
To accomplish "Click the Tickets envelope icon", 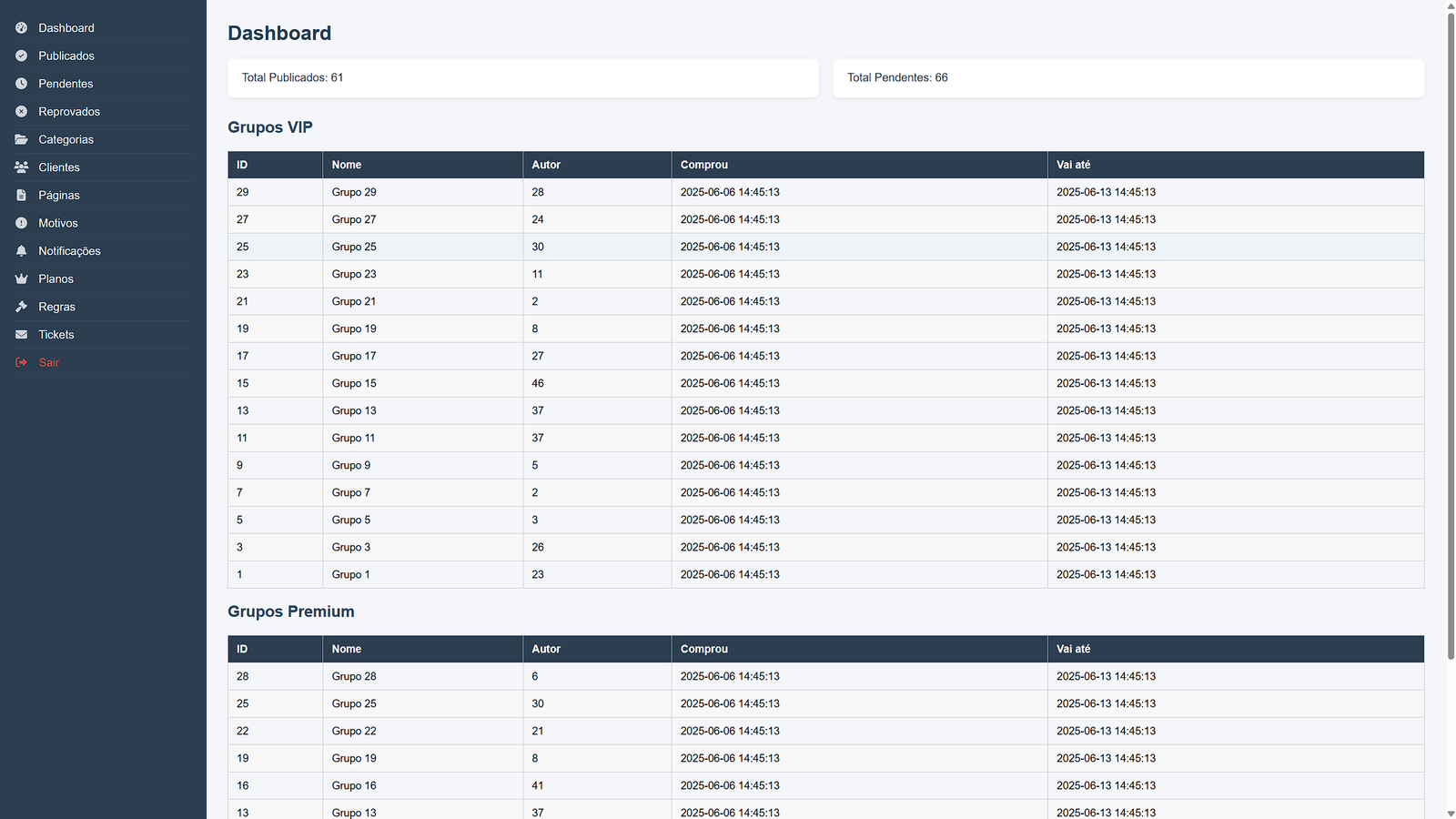I will (x=22, y=335).
